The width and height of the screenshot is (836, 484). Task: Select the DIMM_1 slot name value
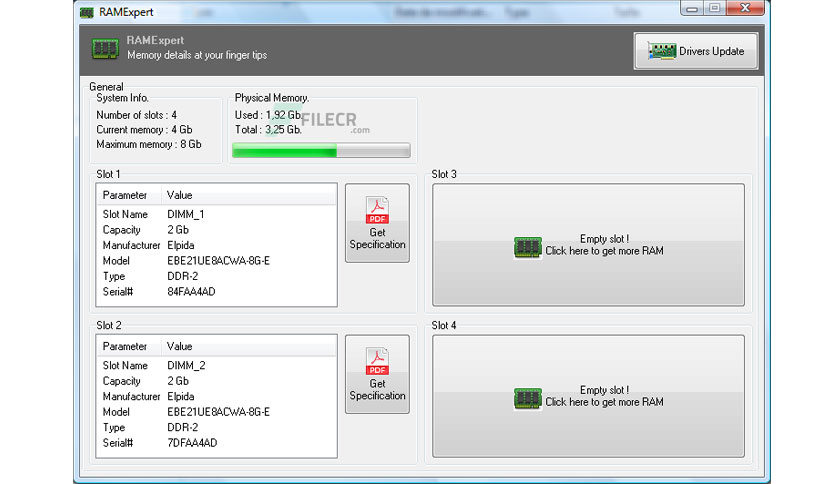click(186, 214)
